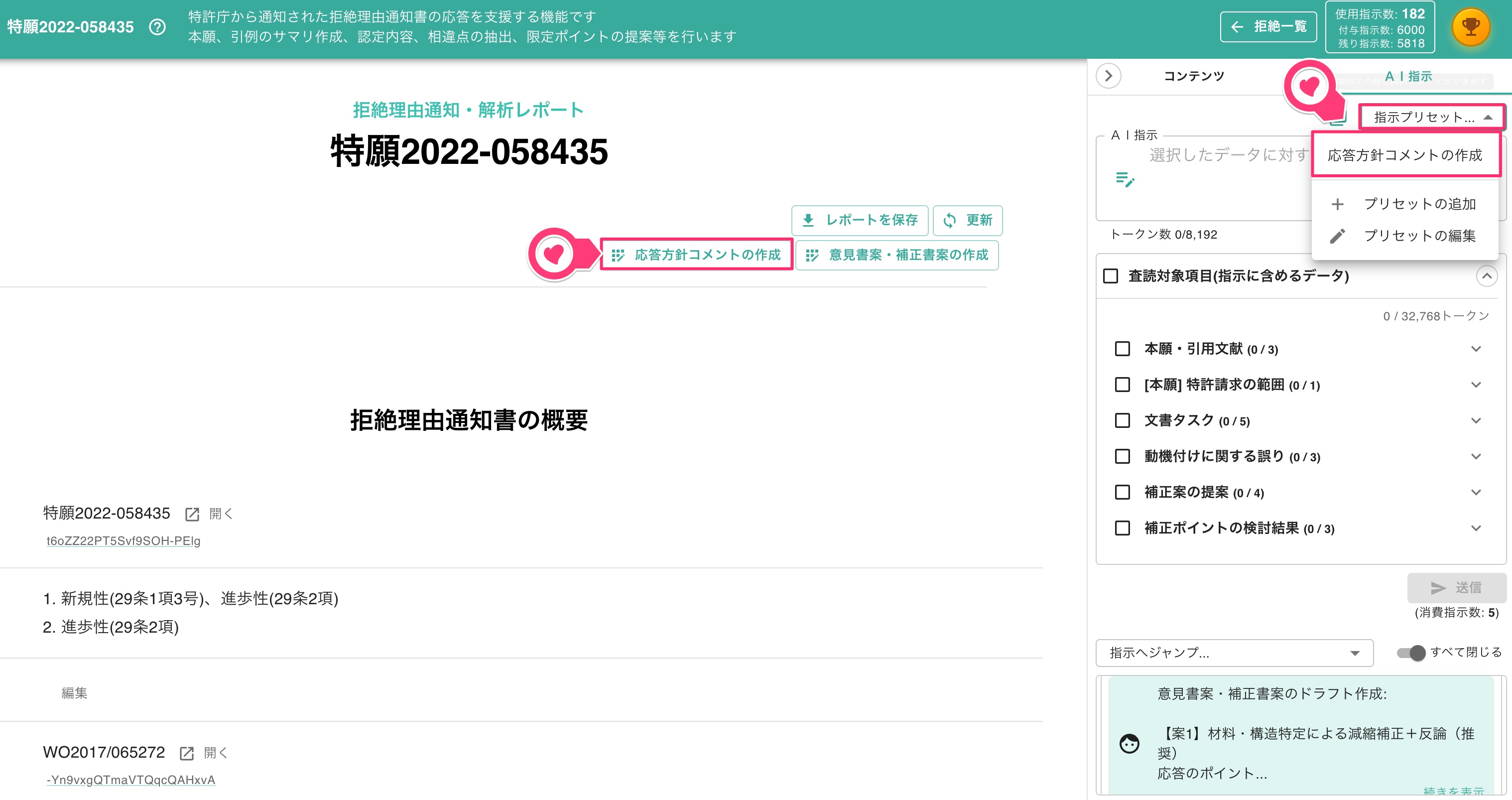Click the plus icon for プリセットの追加

tap(1338, 204)
